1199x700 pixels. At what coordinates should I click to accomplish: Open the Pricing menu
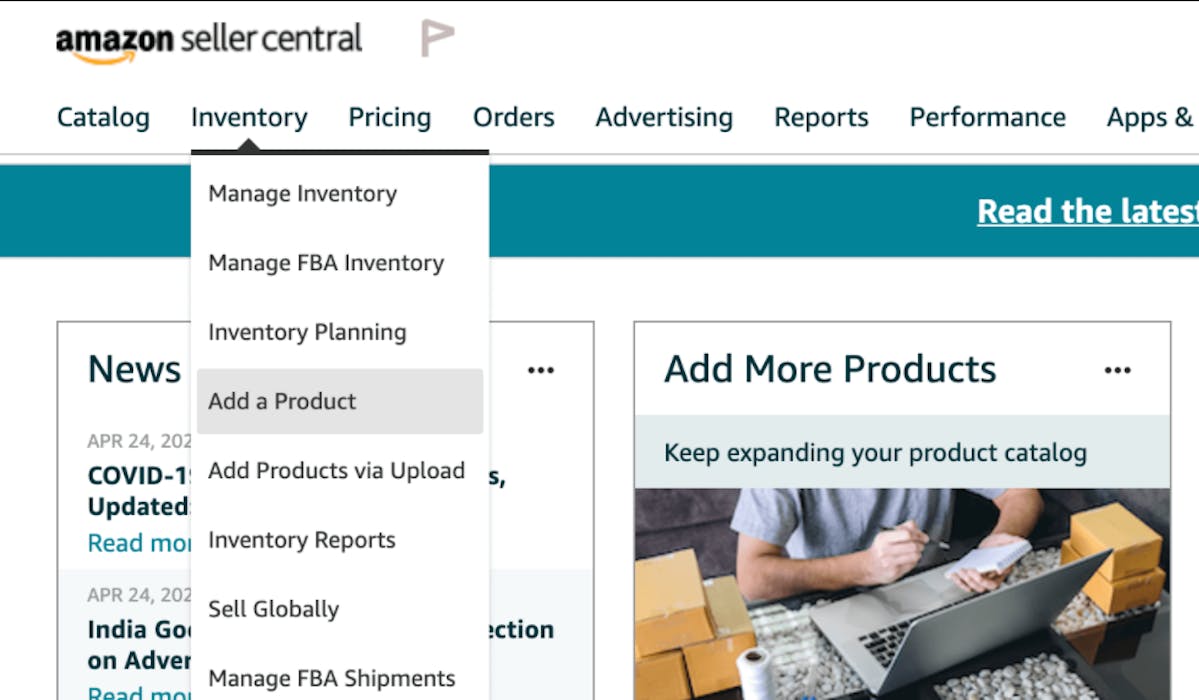tap(390, 117)
